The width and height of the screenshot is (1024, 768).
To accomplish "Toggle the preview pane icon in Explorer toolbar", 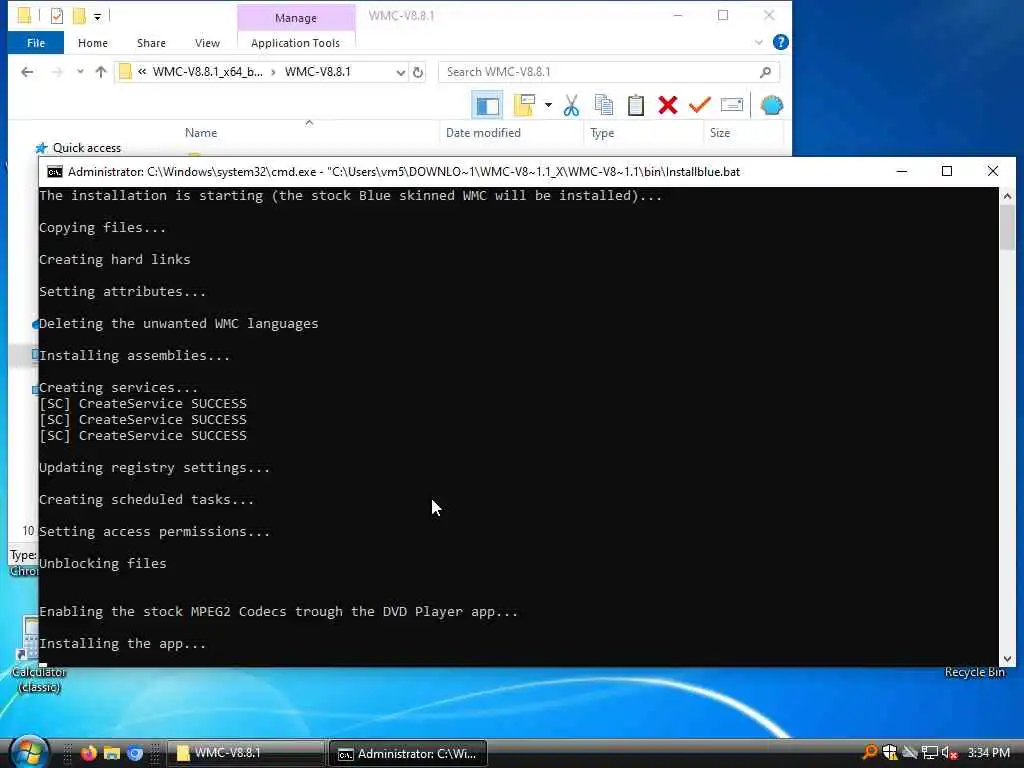I will [487, 105].
